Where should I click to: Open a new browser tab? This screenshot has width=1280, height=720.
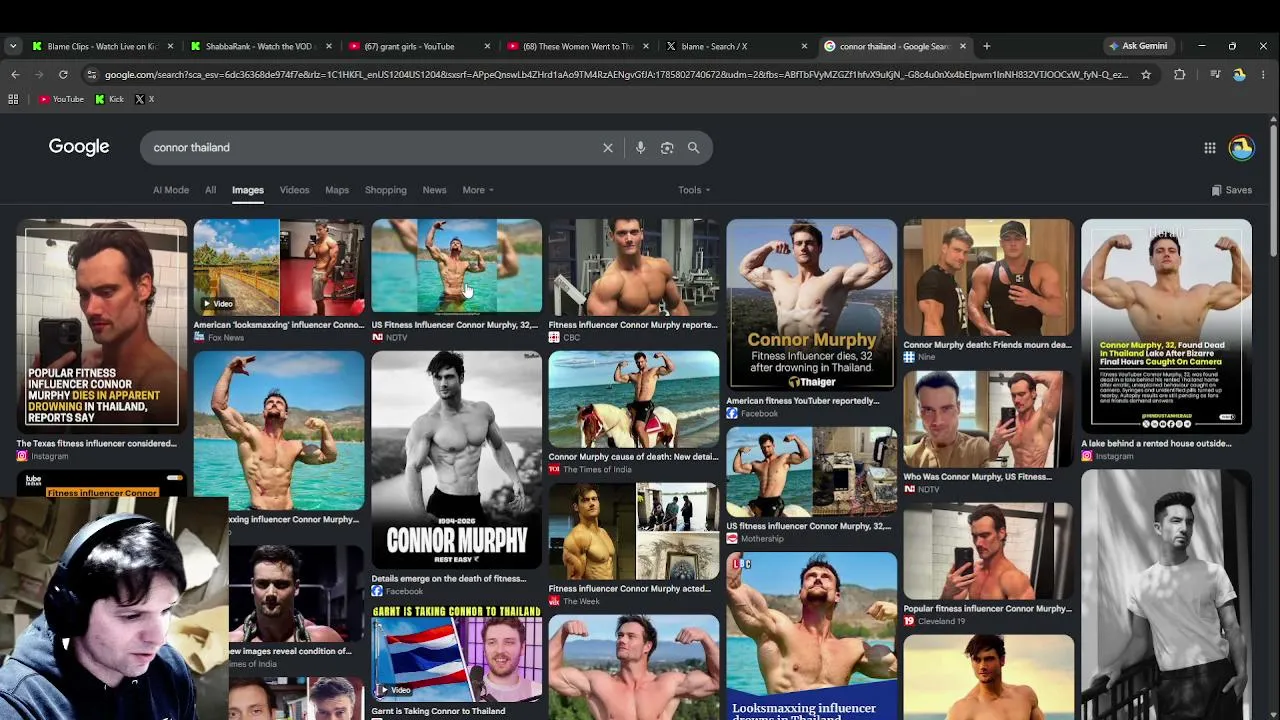986,46
